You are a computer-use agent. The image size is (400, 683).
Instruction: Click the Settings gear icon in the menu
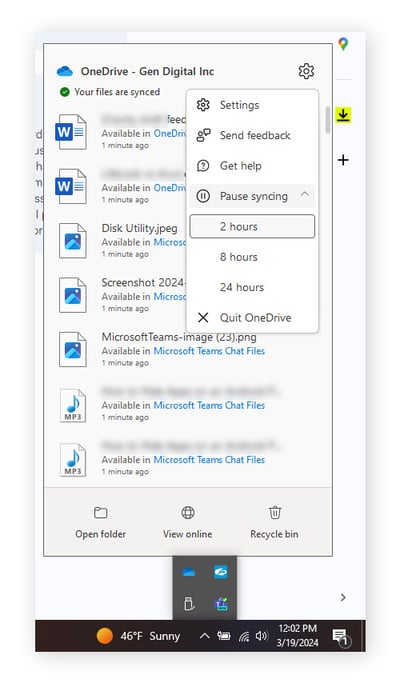[x=203, y=105]
